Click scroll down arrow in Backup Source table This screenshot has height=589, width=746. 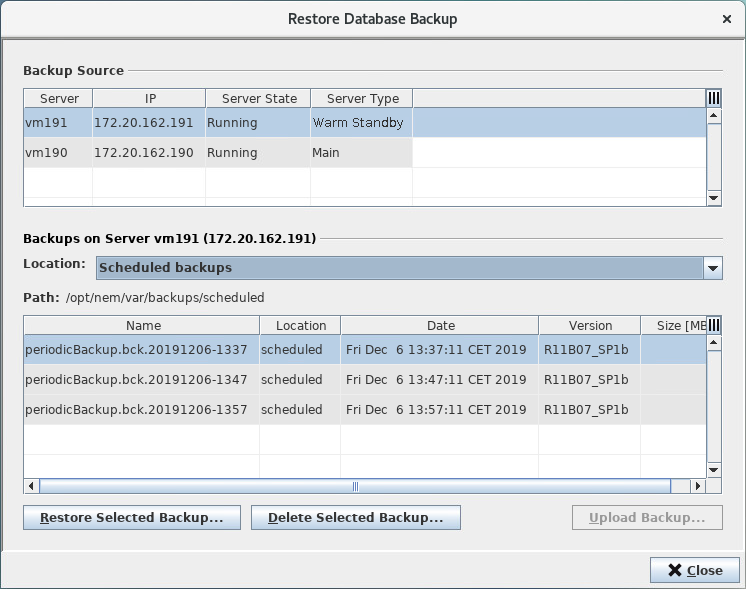click(x=714, y=198)
